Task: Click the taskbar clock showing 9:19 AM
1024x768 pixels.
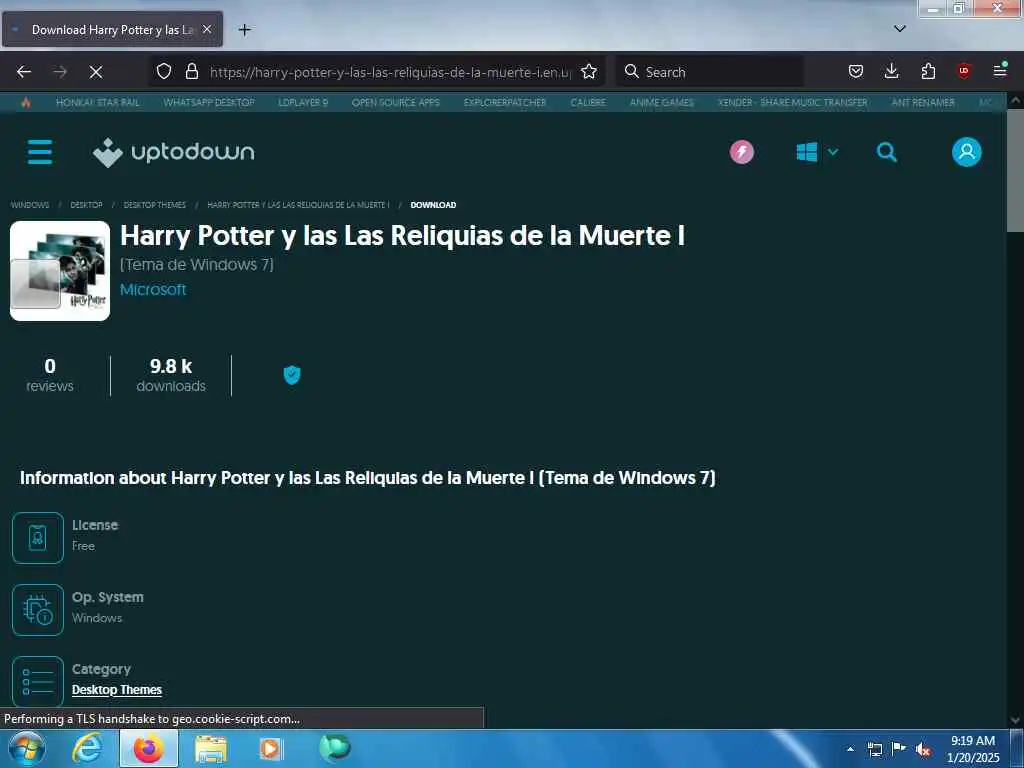Action: click(x=972, y=749)
